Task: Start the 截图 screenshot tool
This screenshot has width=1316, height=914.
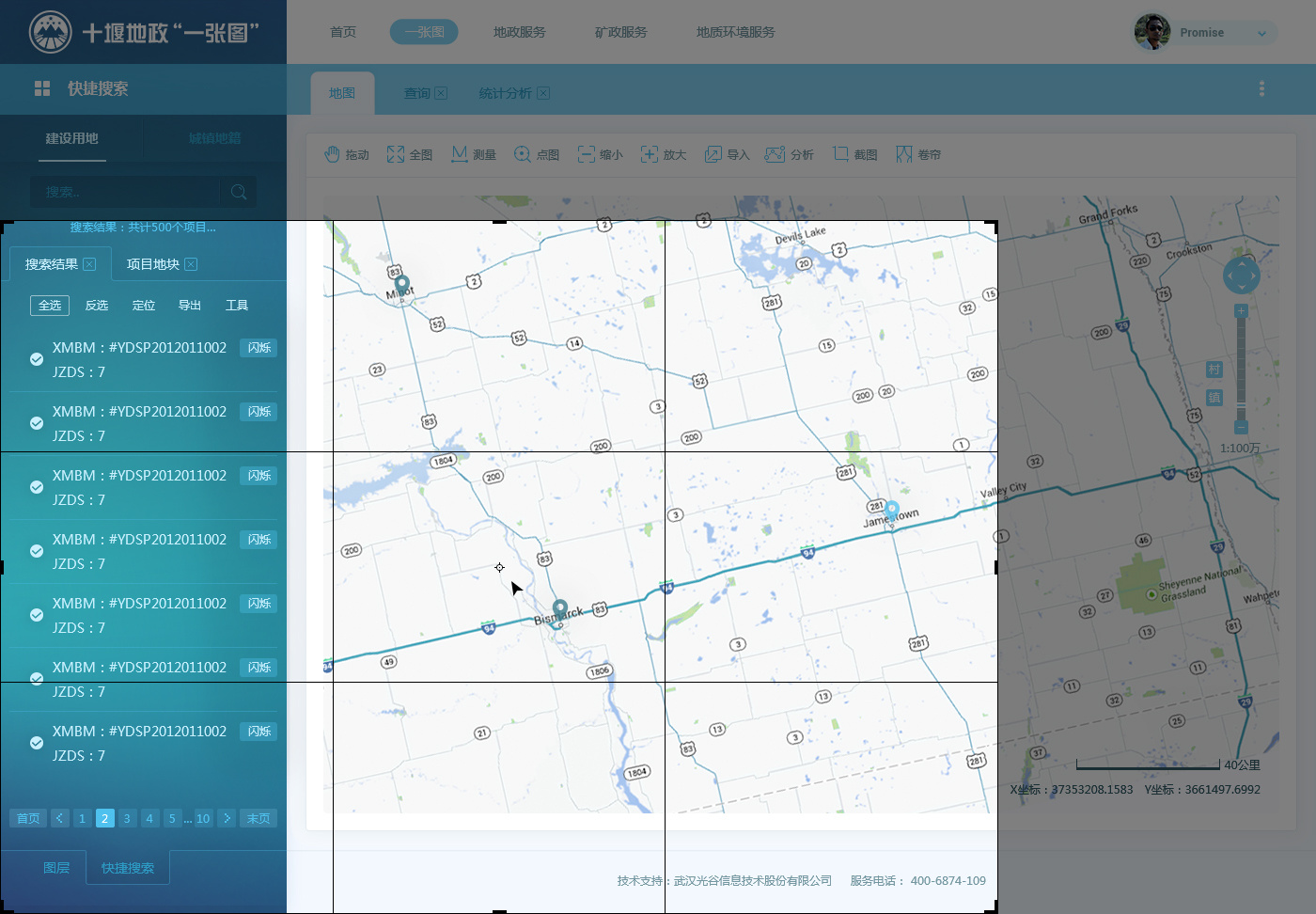Action: (x=854, y=154)
